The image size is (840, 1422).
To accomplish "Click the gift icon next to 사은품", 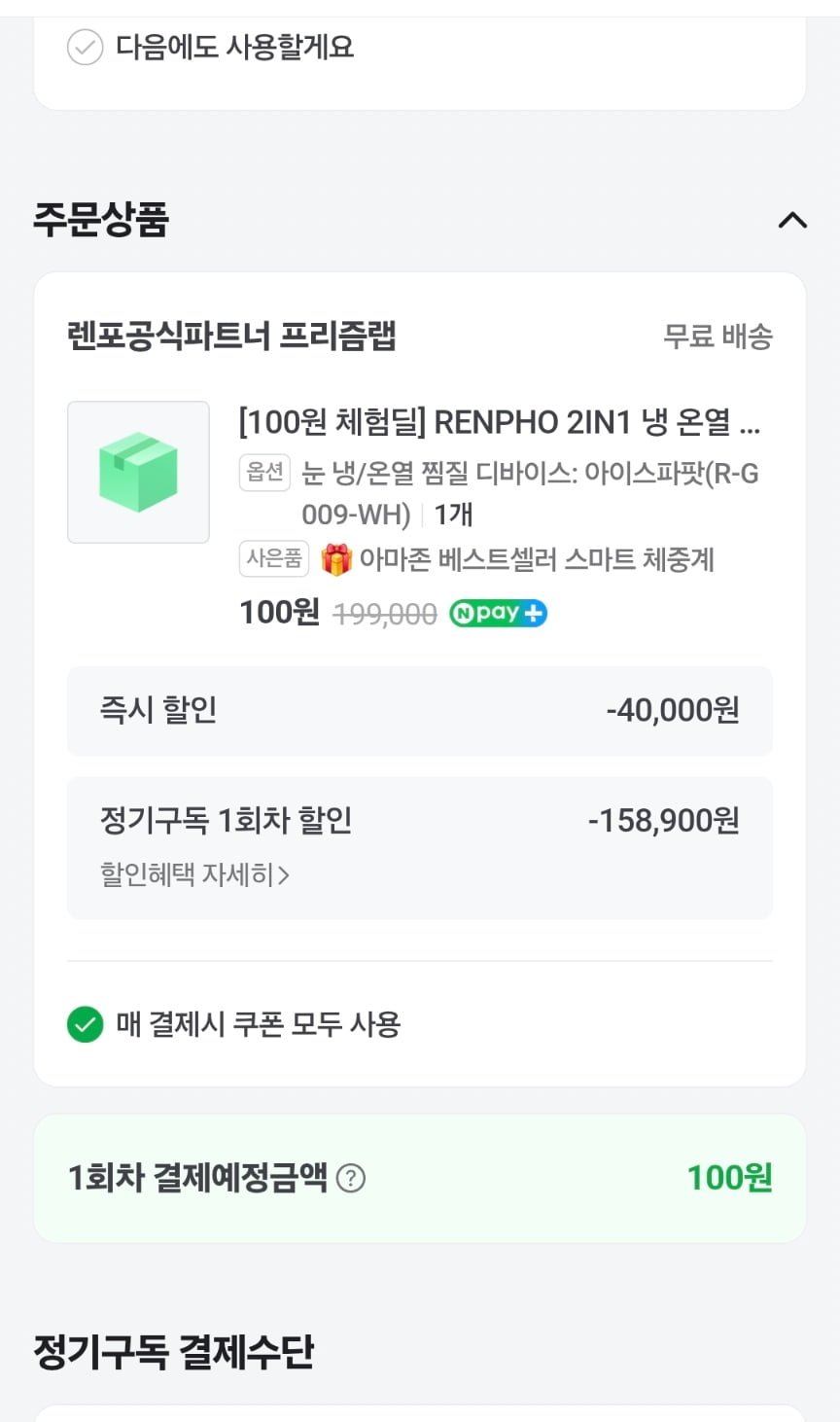I will pyautogui.click(x=336, y=559).
